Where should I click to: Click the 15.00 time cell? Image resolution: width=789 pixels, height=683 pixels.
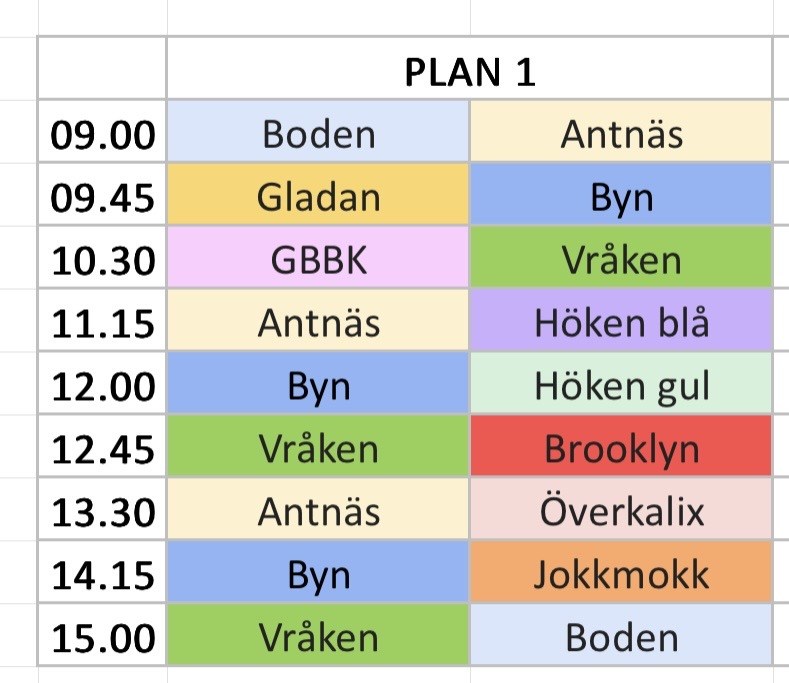pyautogui.click(x=103, y=638)
